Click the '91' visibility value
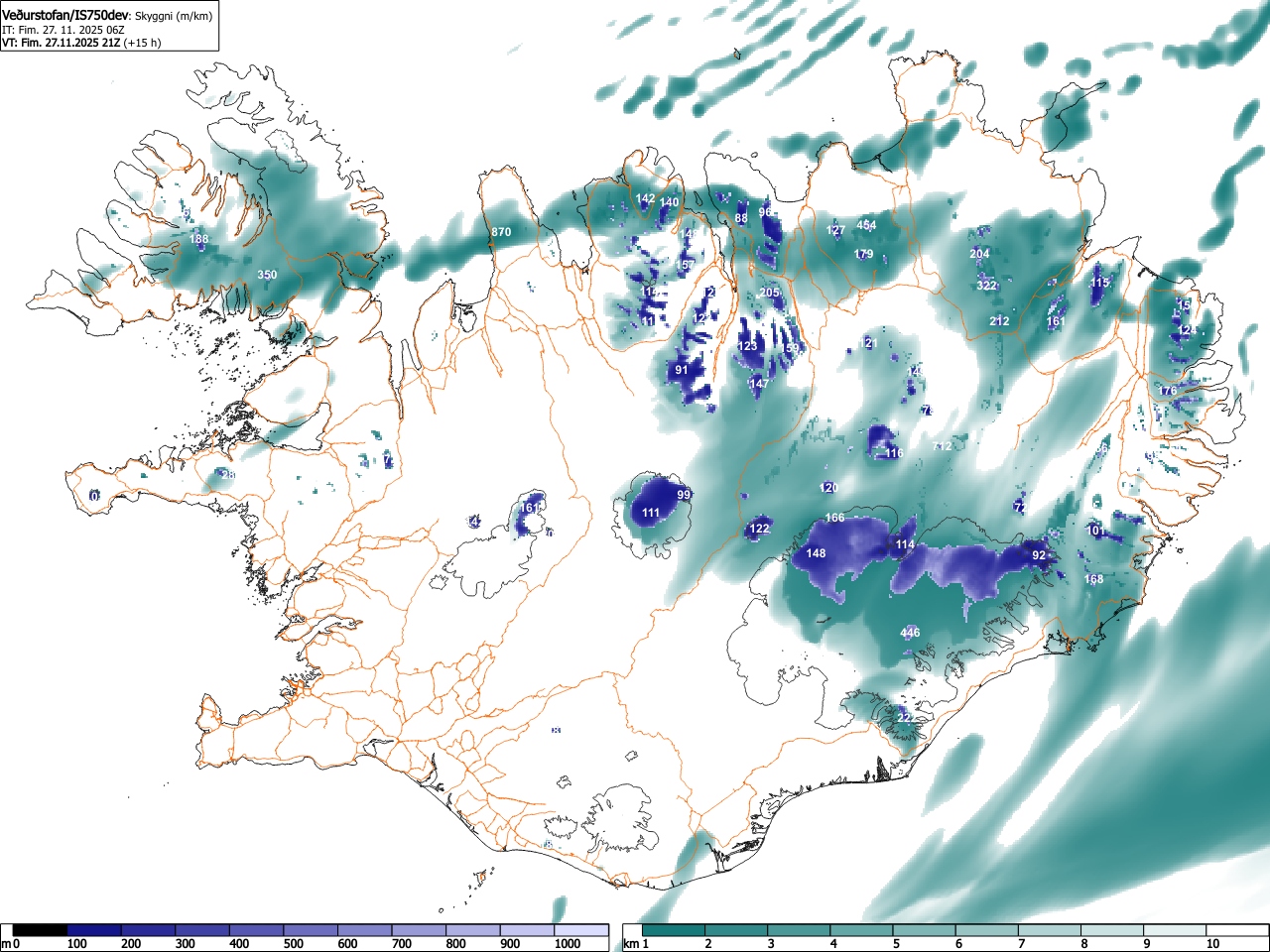The width and height of the screenshot is (1270, 952). pyautogui.click(x=682, y=370)
